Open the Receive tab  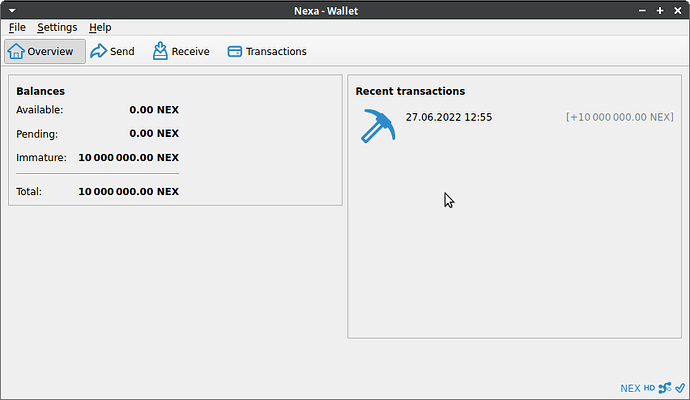pyautogui.click(x=181, y=51)
